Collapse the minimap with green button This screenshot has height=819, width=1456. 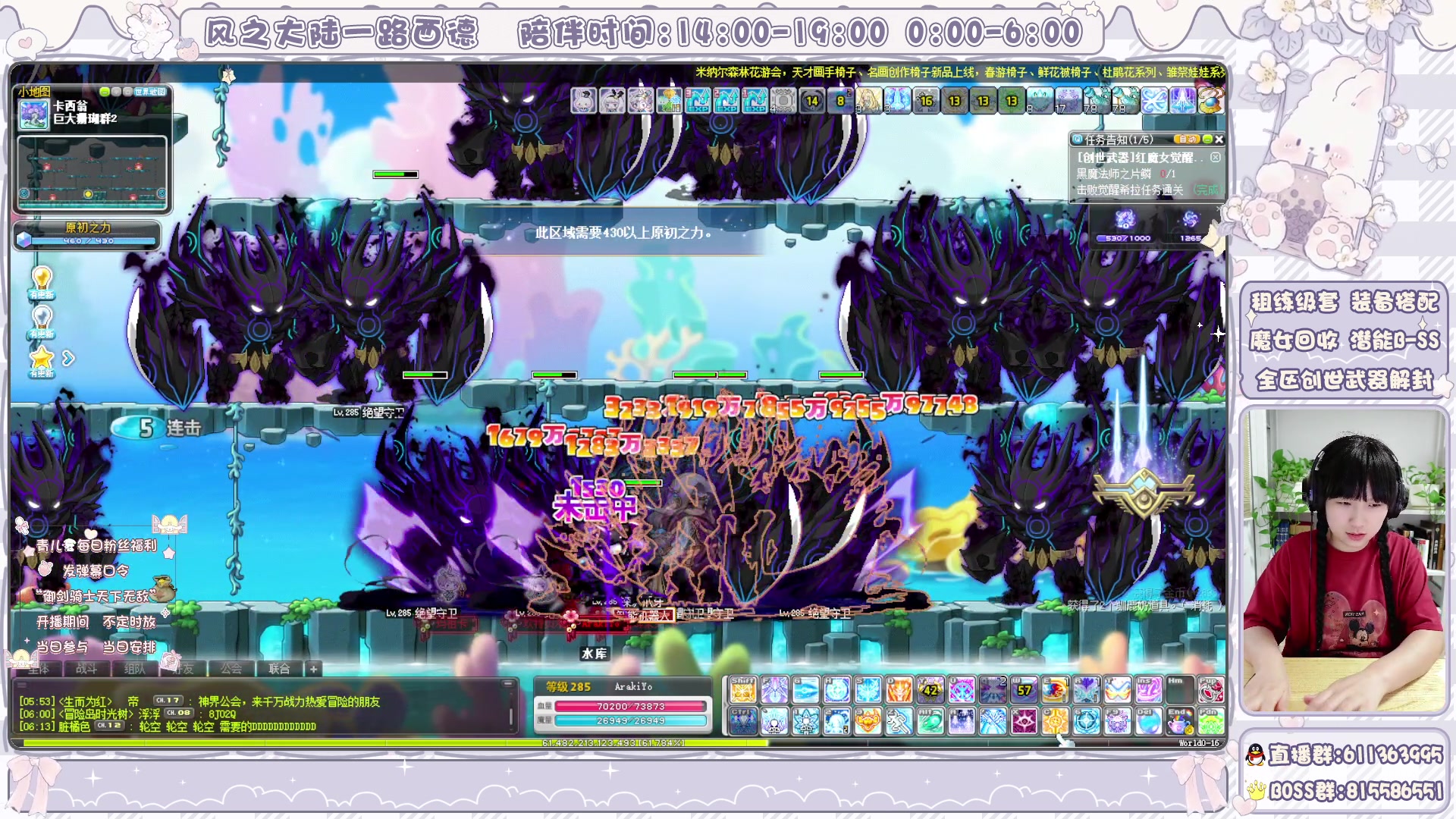click(105, 92)
